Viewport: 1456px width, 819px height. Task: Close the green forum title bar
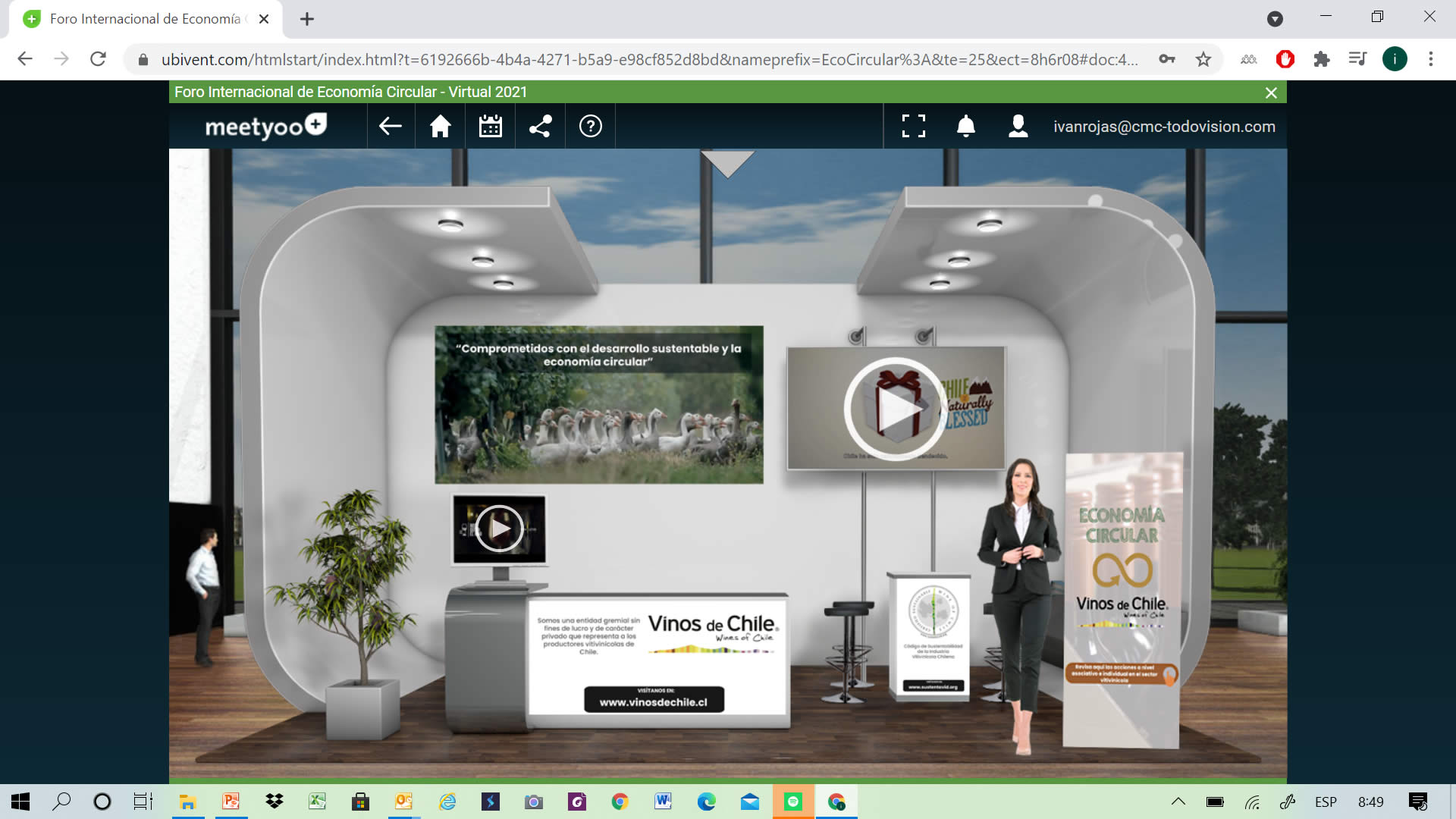1272,93
